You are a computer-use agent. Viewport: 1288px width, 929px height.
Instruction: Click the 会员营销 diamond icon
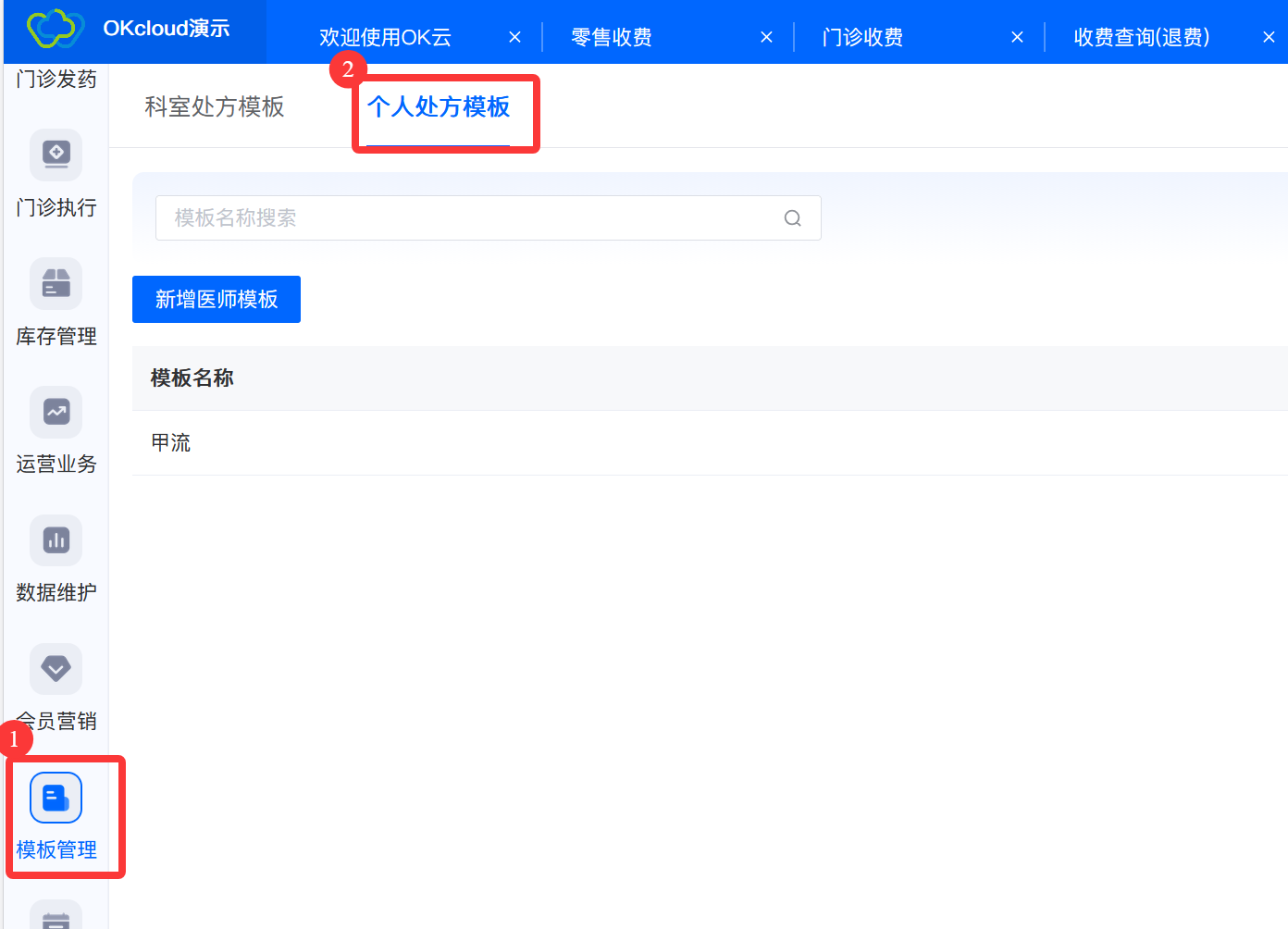(x=56, y=668)
